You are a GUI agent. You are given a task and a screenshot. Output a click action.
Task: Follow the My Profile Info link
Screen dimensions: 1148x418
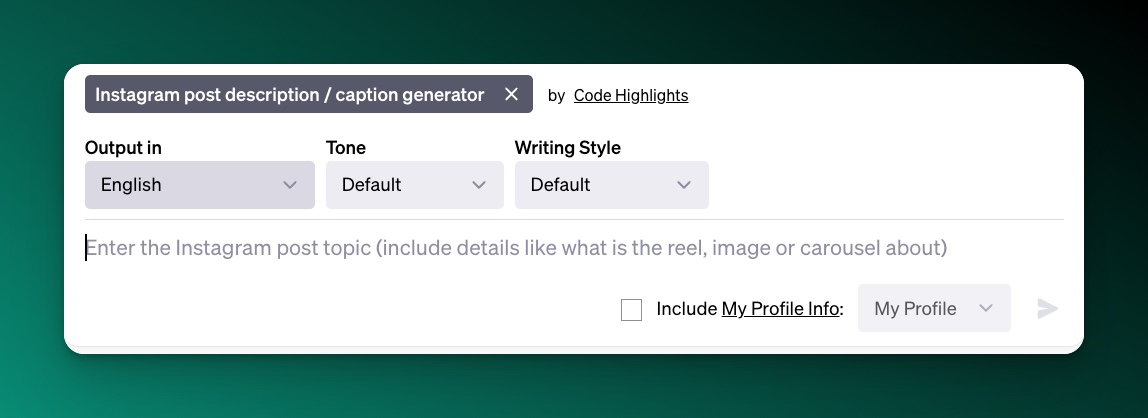[x=780, y=309]
